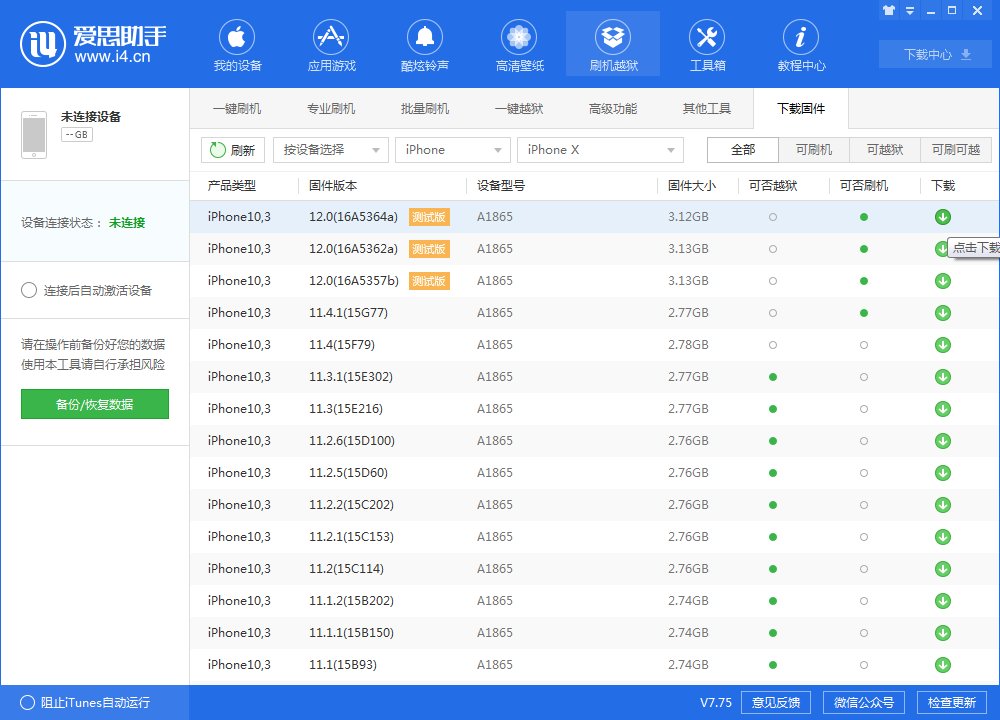Open the 酷炫铃声 ringtones section
1000x720 pixels.
click(x=424, y=43)
